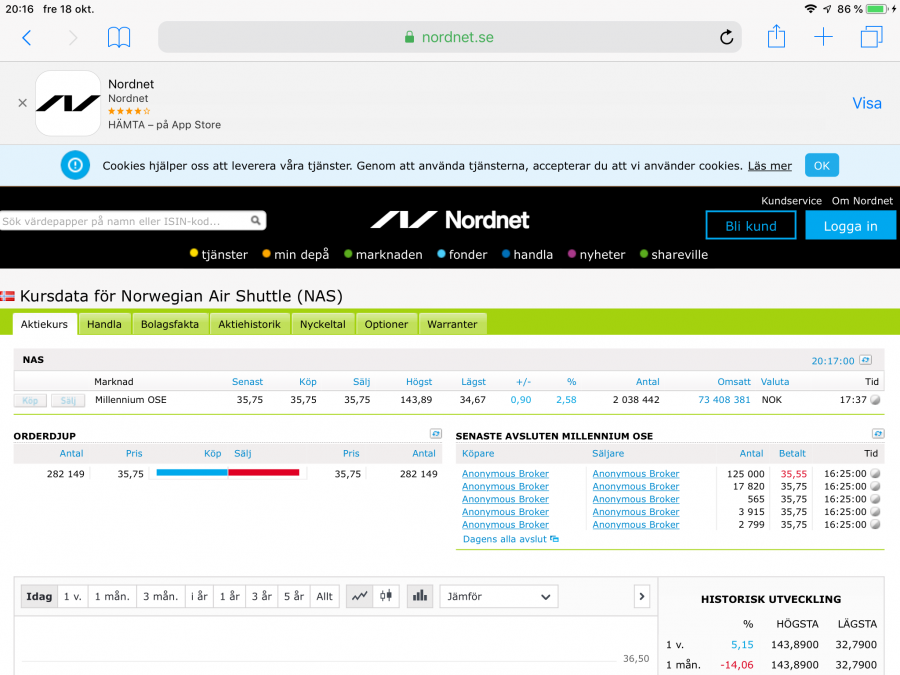Open the Jämför dropdown
Screen dimensions: 900x675
(498, 597)
